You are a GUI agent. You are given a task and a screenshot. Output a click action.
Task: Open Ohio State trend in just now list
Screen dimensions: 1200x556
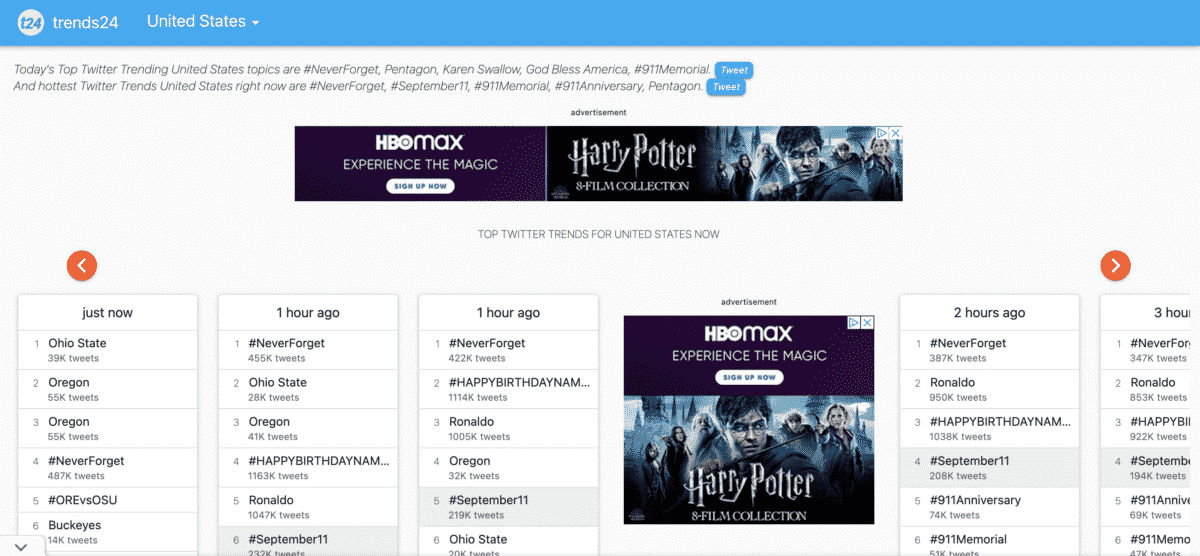[x=77, y=343]
